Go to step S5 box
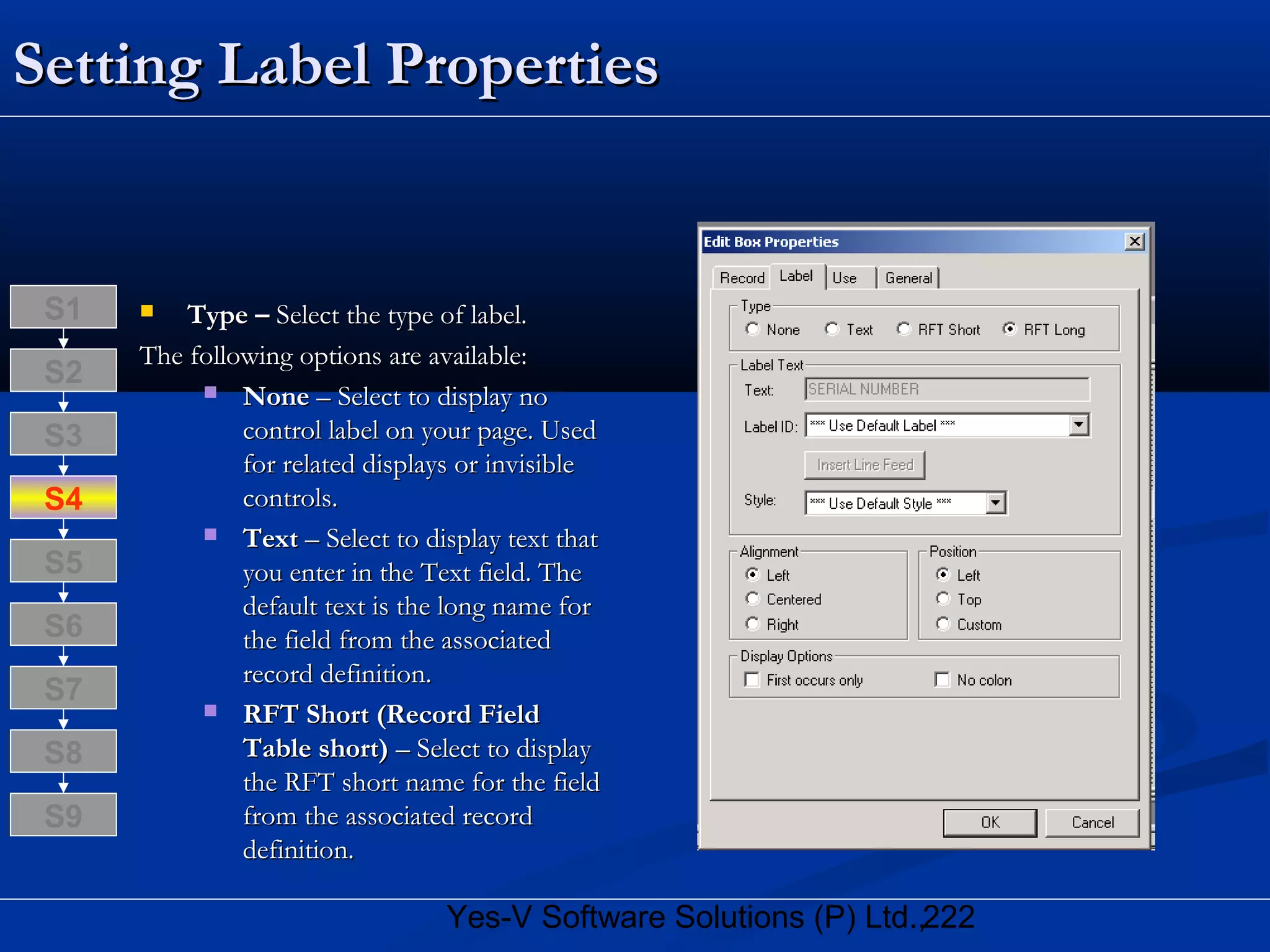Viewport: 1270px width, 952px height. pyautogui.click(x=63, y=561)
